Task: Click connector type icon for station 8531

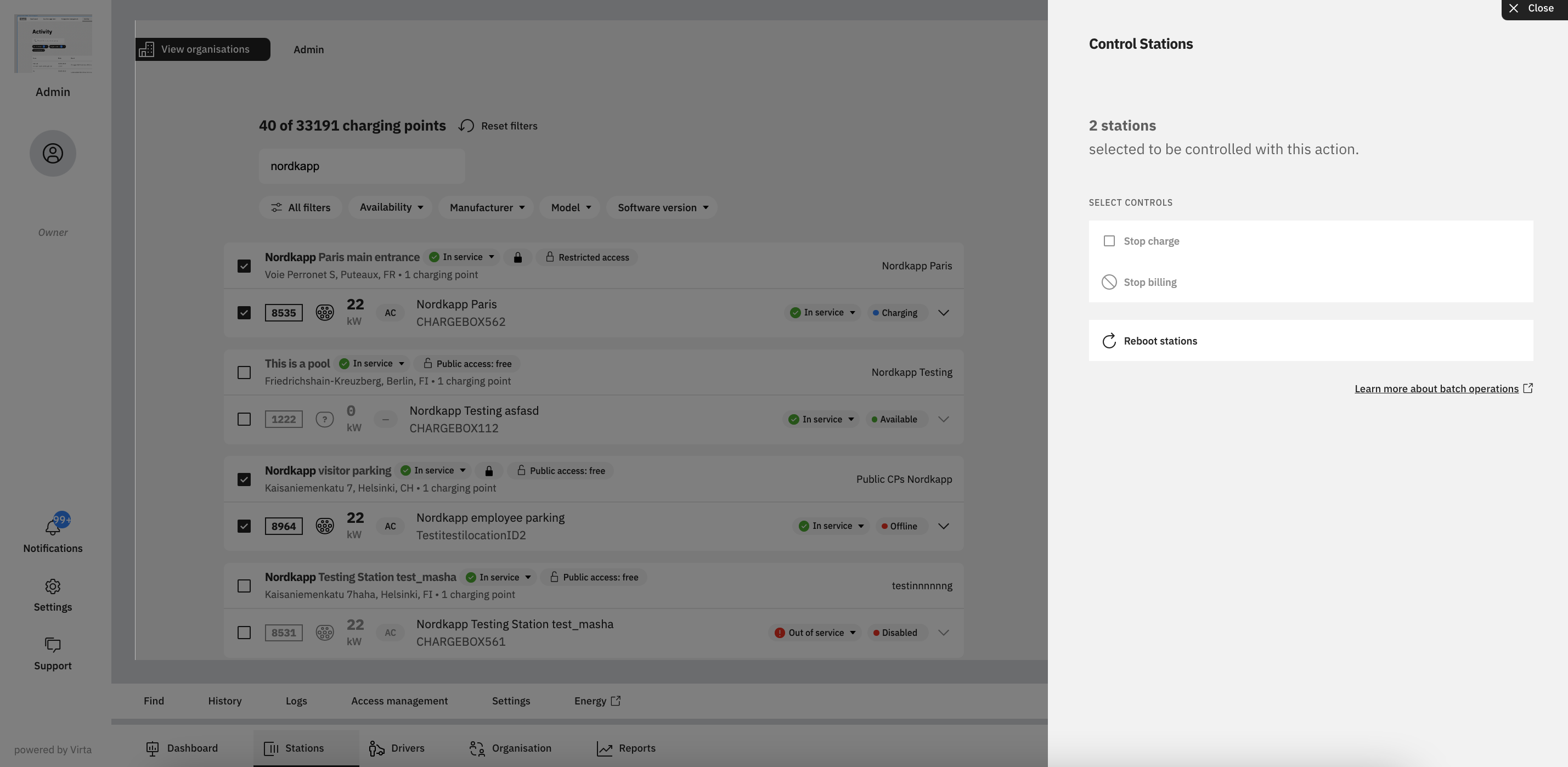Action: (x=324, y=633)
